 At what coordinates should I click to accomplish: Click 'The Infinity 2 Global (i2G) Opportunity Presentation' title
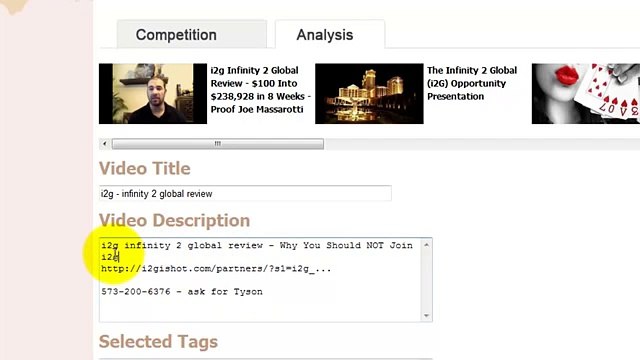tap(472, 83)
